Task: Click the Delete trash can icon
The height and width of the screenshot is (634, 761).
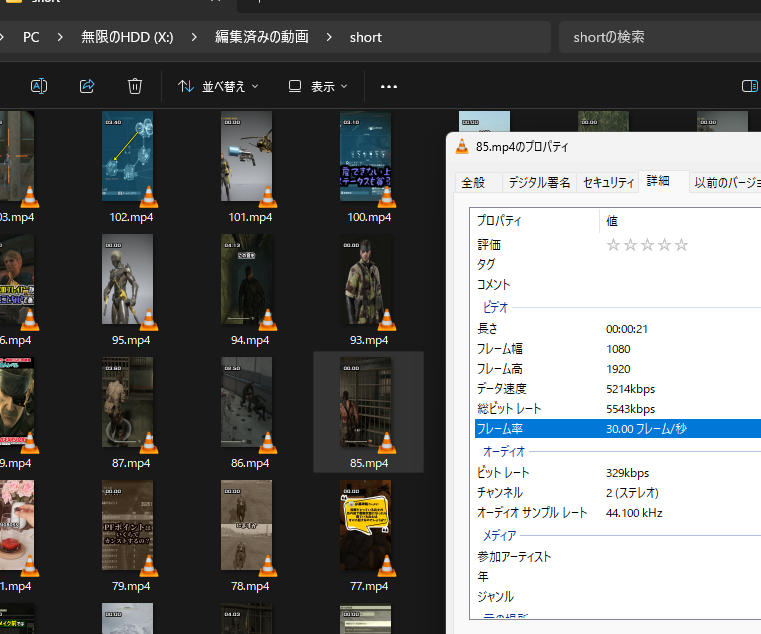Action: pyautogui.click(x=134, y=86)
